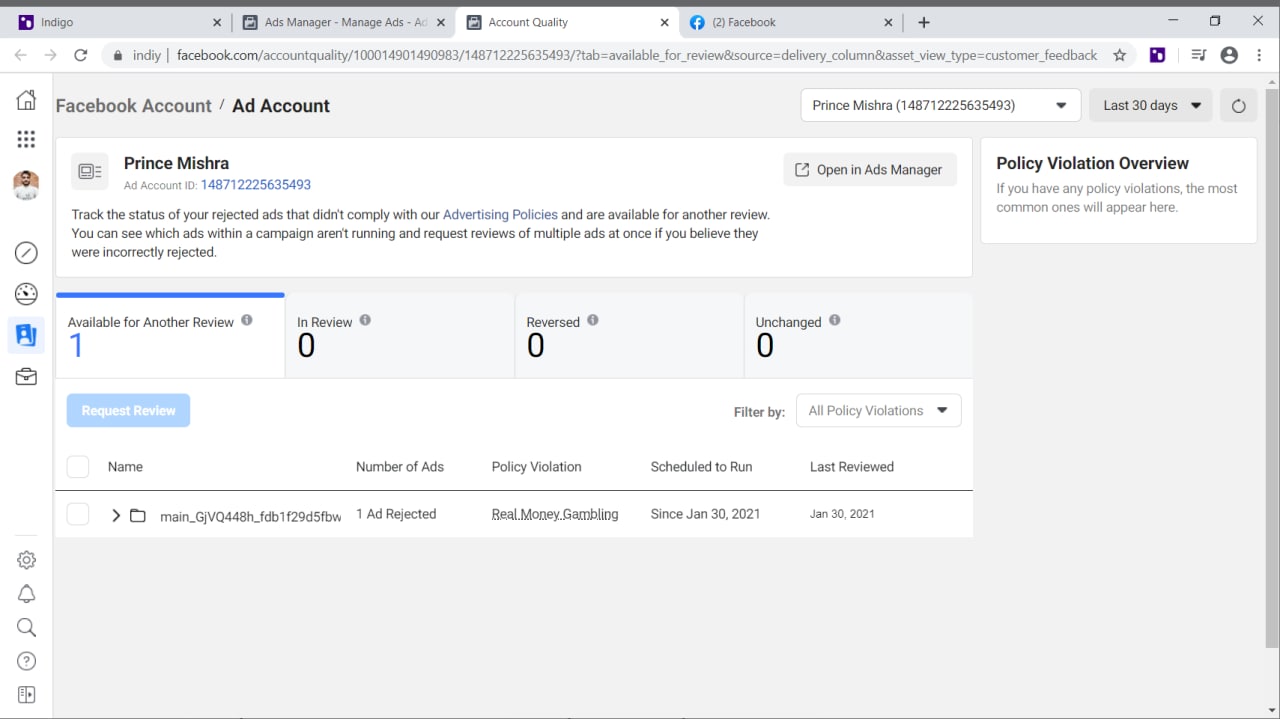
Task: Click the ad account ID 148712225635493 link
Action: click(256, 185)
